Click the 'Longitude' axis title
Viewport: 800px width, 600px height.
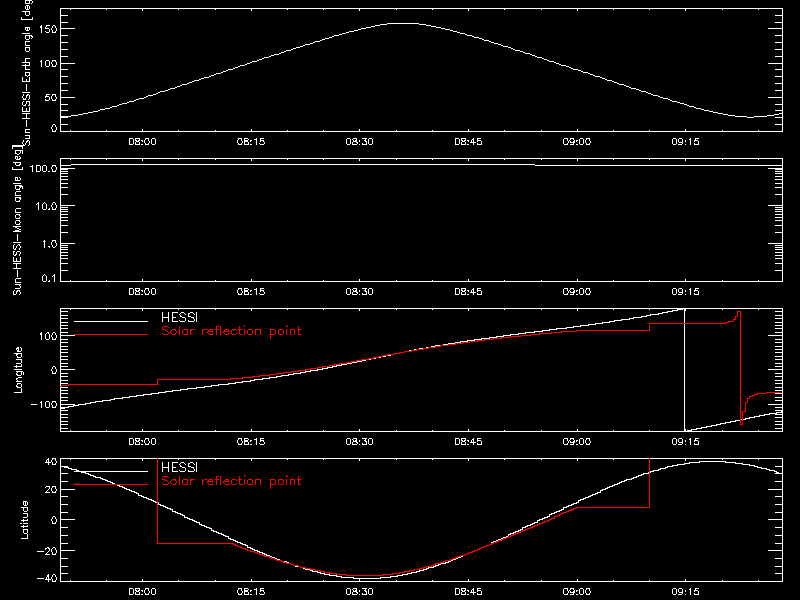(18, 370)
